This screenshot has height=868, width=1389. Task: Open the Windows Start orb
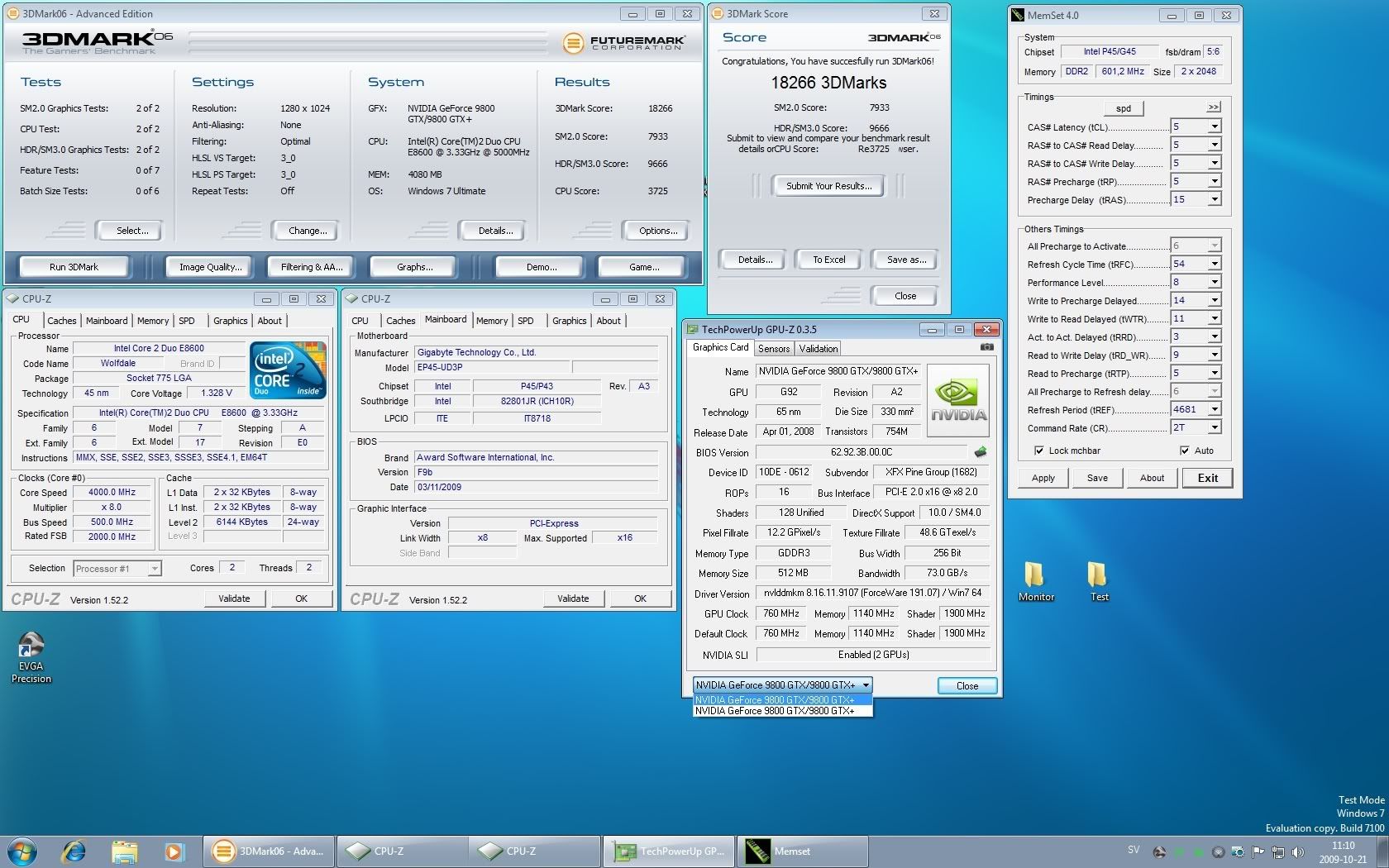point(21,851)
